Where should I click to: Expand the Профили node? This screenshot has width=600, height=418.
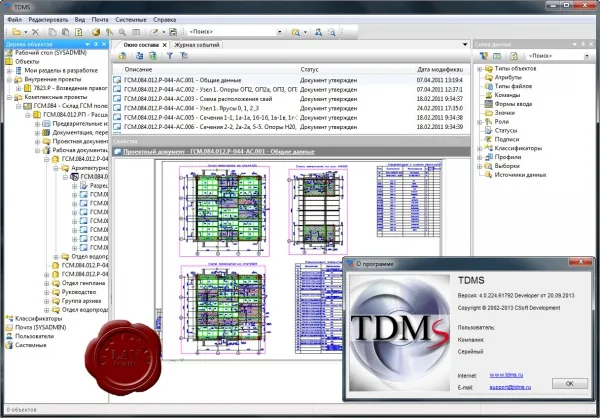[x=479, y=157]
